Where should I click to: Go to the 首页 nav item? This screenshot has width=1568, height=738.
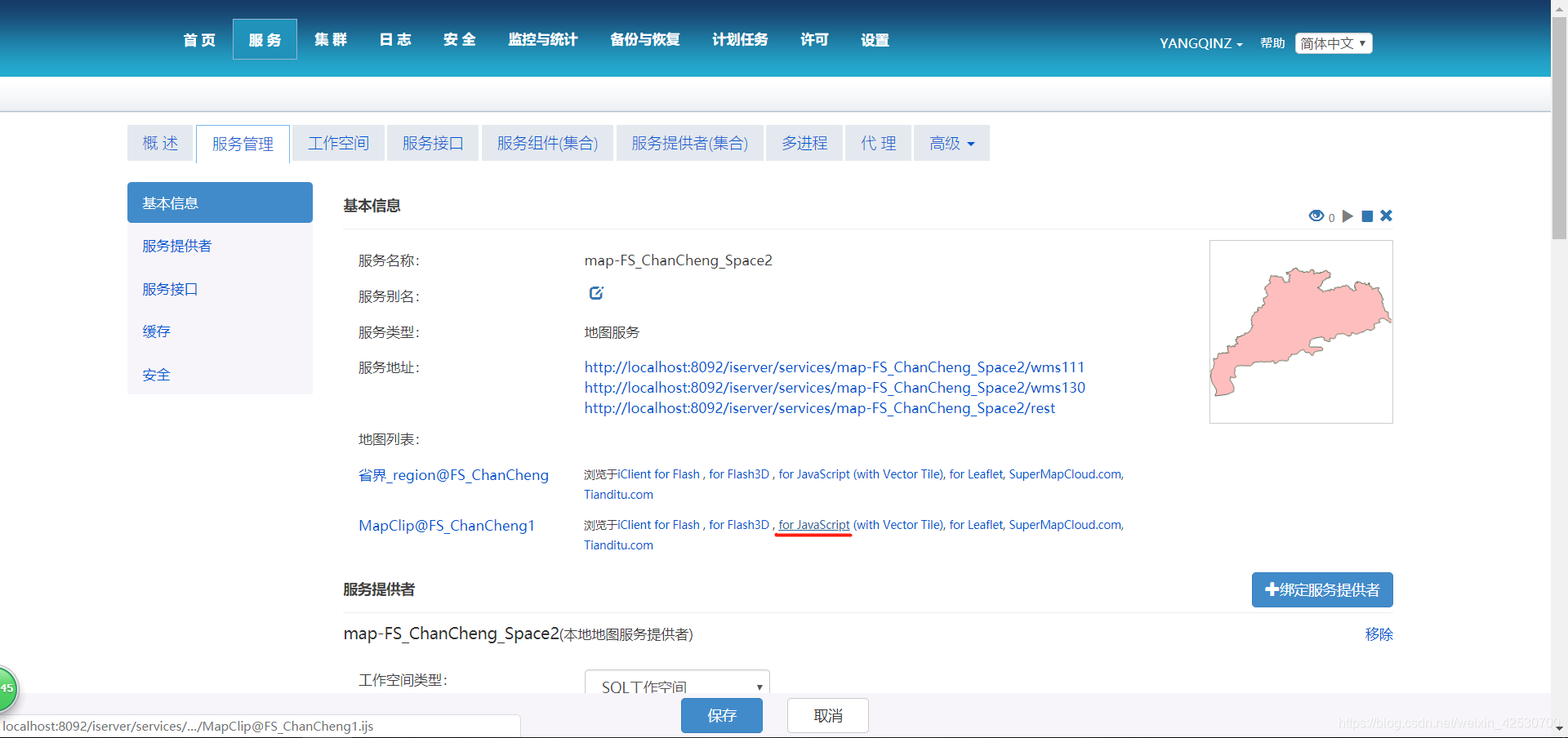pyautogui.click(x=199, y=39)
